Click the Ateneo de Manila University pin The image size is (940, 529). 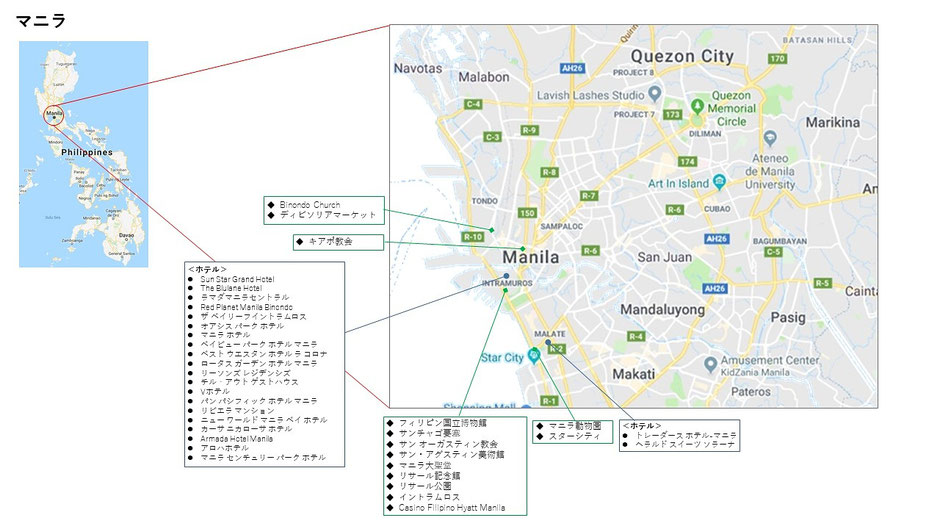pos(770,139)
